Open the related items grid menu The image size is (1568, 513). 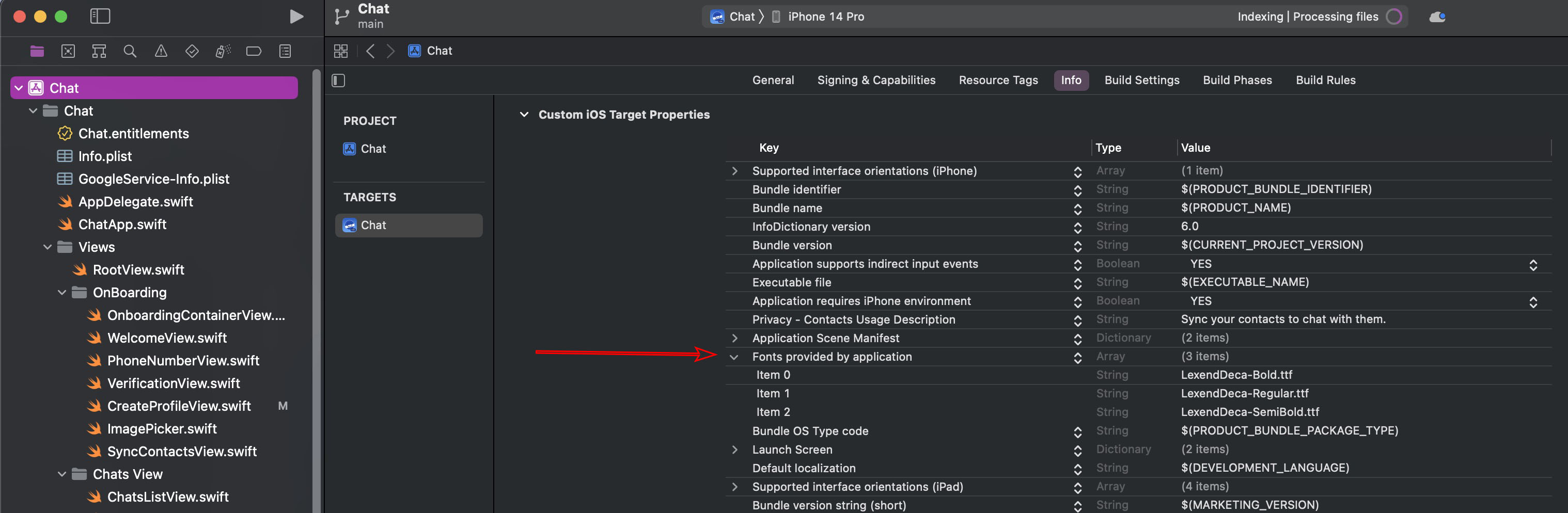[341, 51]
